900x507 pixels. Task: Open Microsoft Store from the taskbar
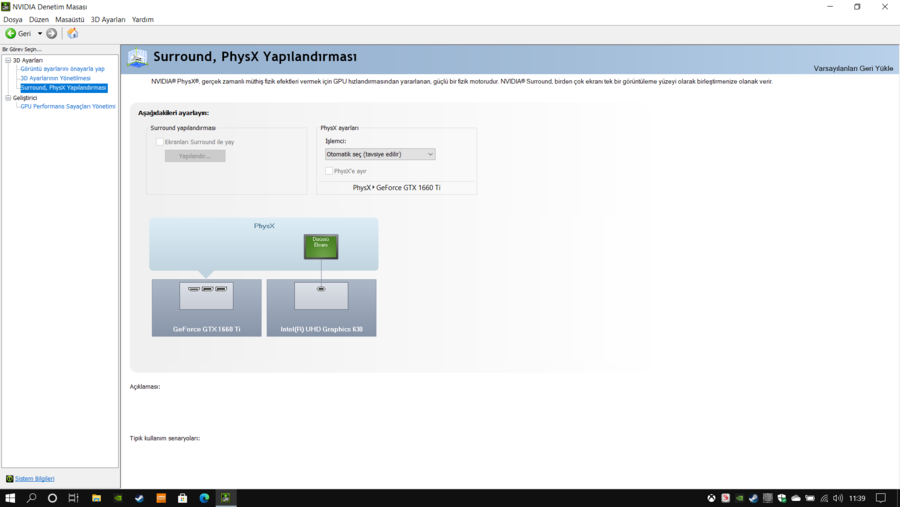[x=183, y=498]
